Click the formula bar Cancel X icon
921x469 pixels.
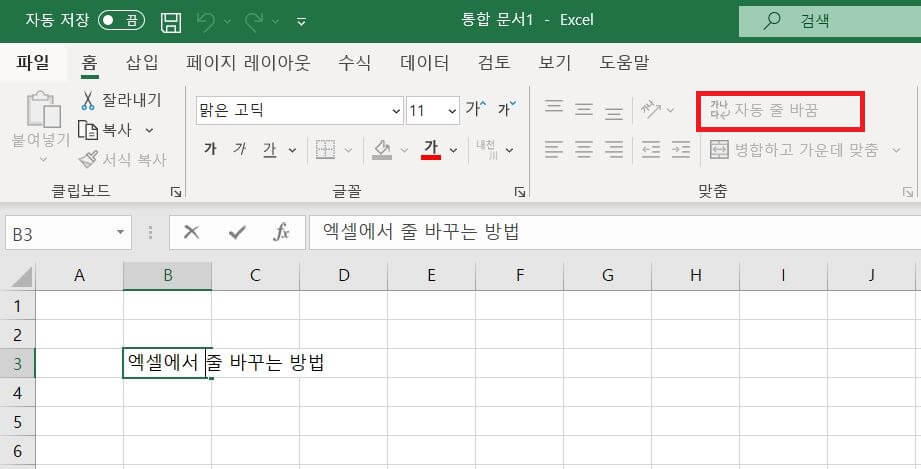tap(191, 233)
